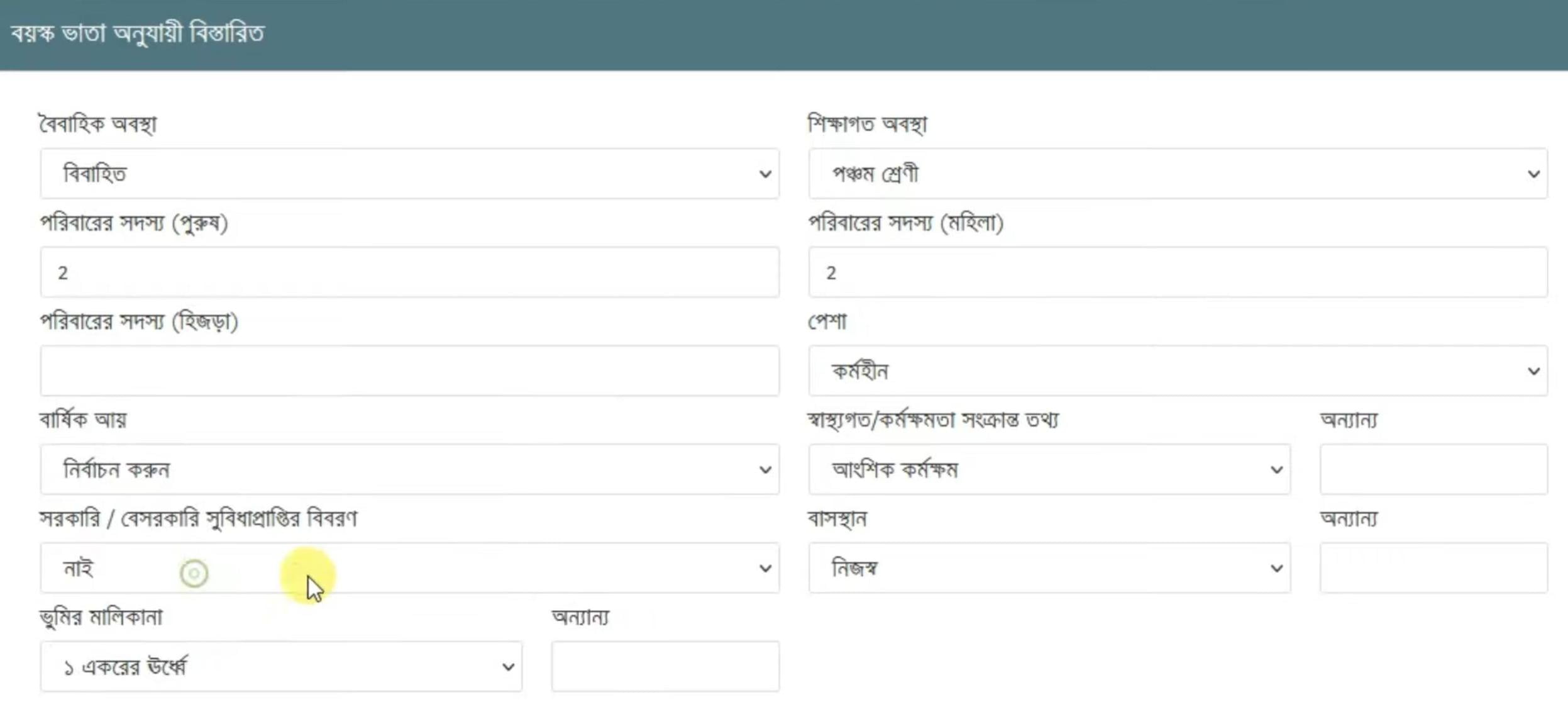Expand the ভূমির মালিকানা dropdown

pos(280,665)
